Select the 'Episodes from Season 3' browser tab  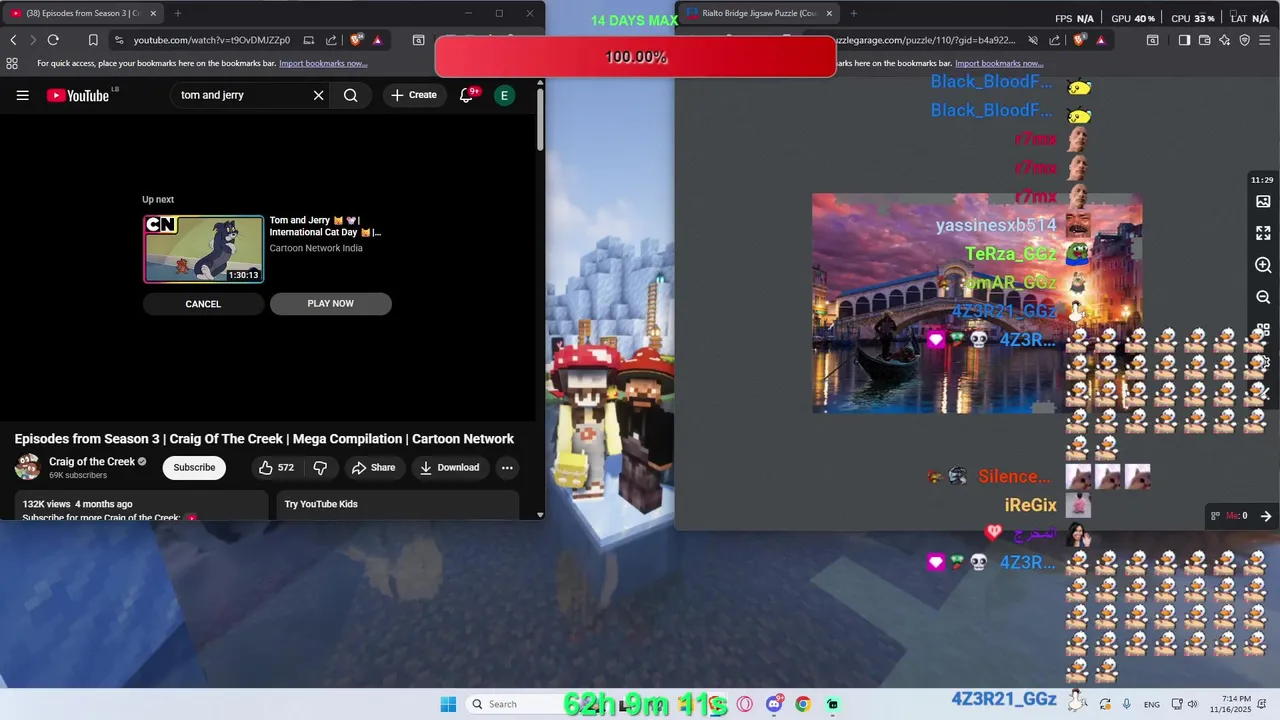(x=83, y=13)
